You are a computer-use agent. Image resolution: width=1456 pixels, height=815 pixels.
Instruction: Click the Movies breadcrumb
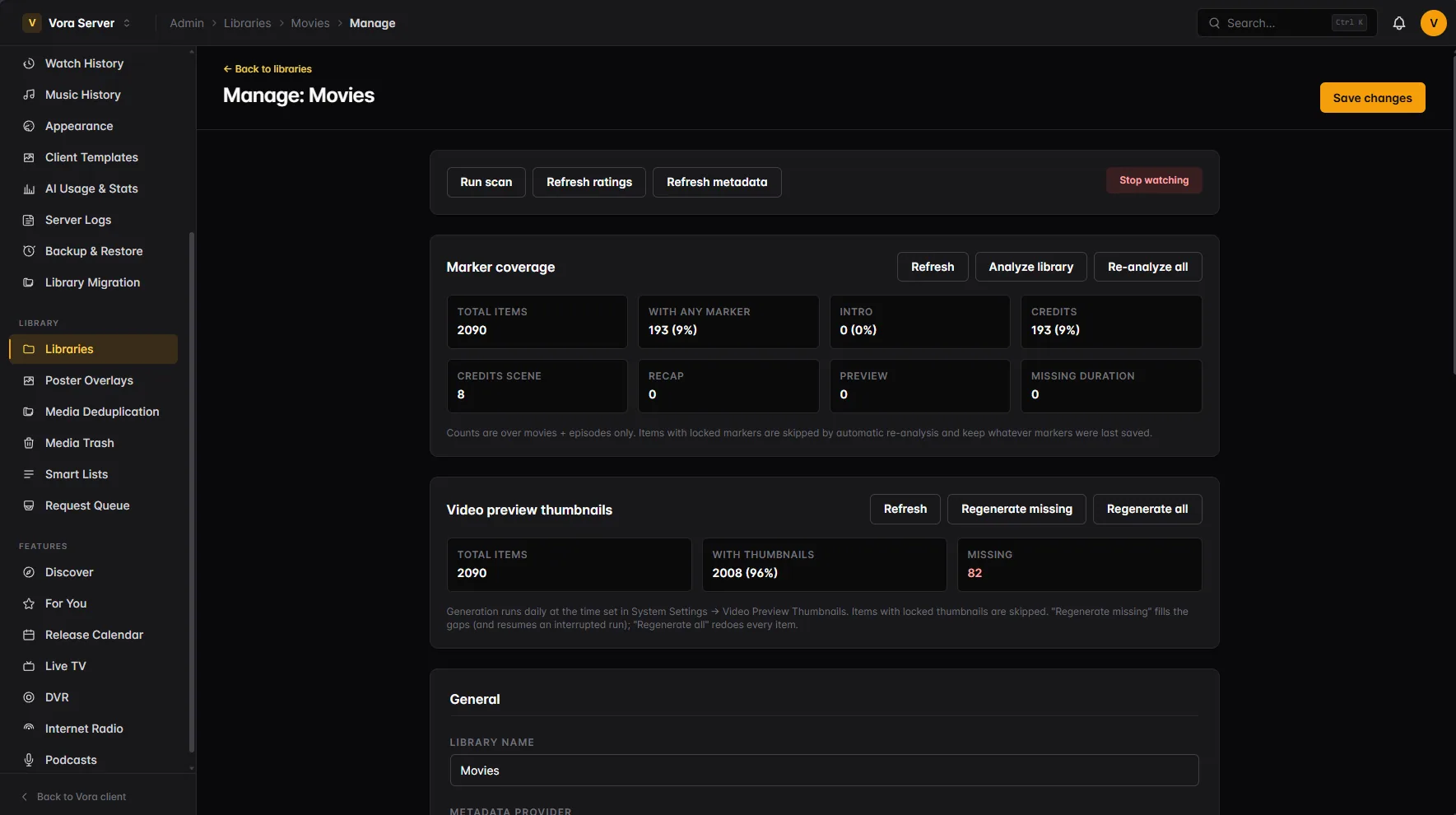click(x=310, y=23)
